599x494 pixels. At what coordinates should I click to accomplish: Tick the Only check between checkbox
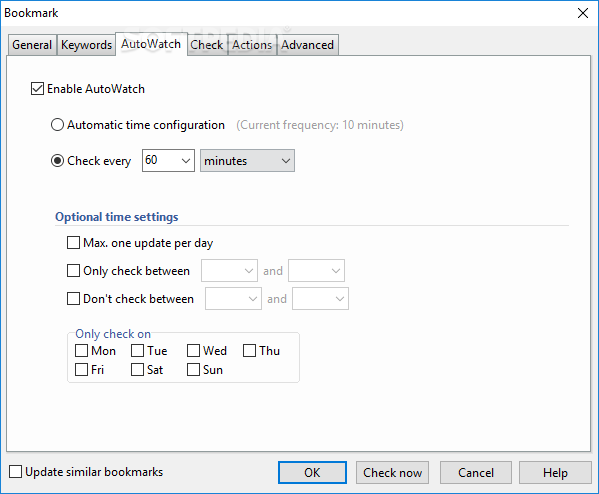(73, 270)
